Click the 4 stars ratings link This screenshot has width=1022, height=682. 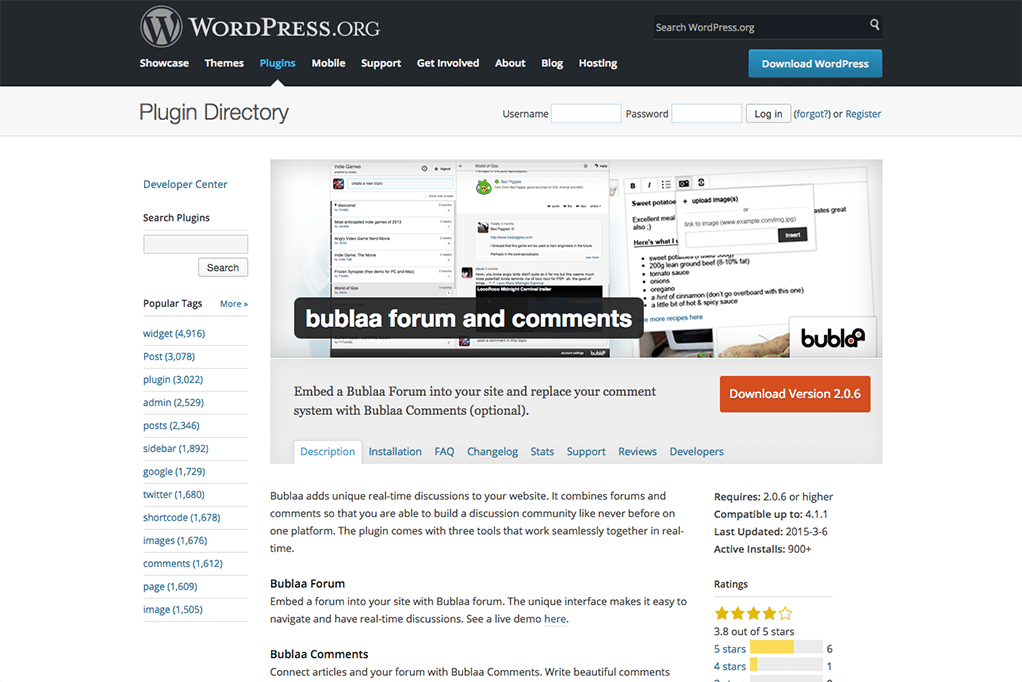[730, 666]
